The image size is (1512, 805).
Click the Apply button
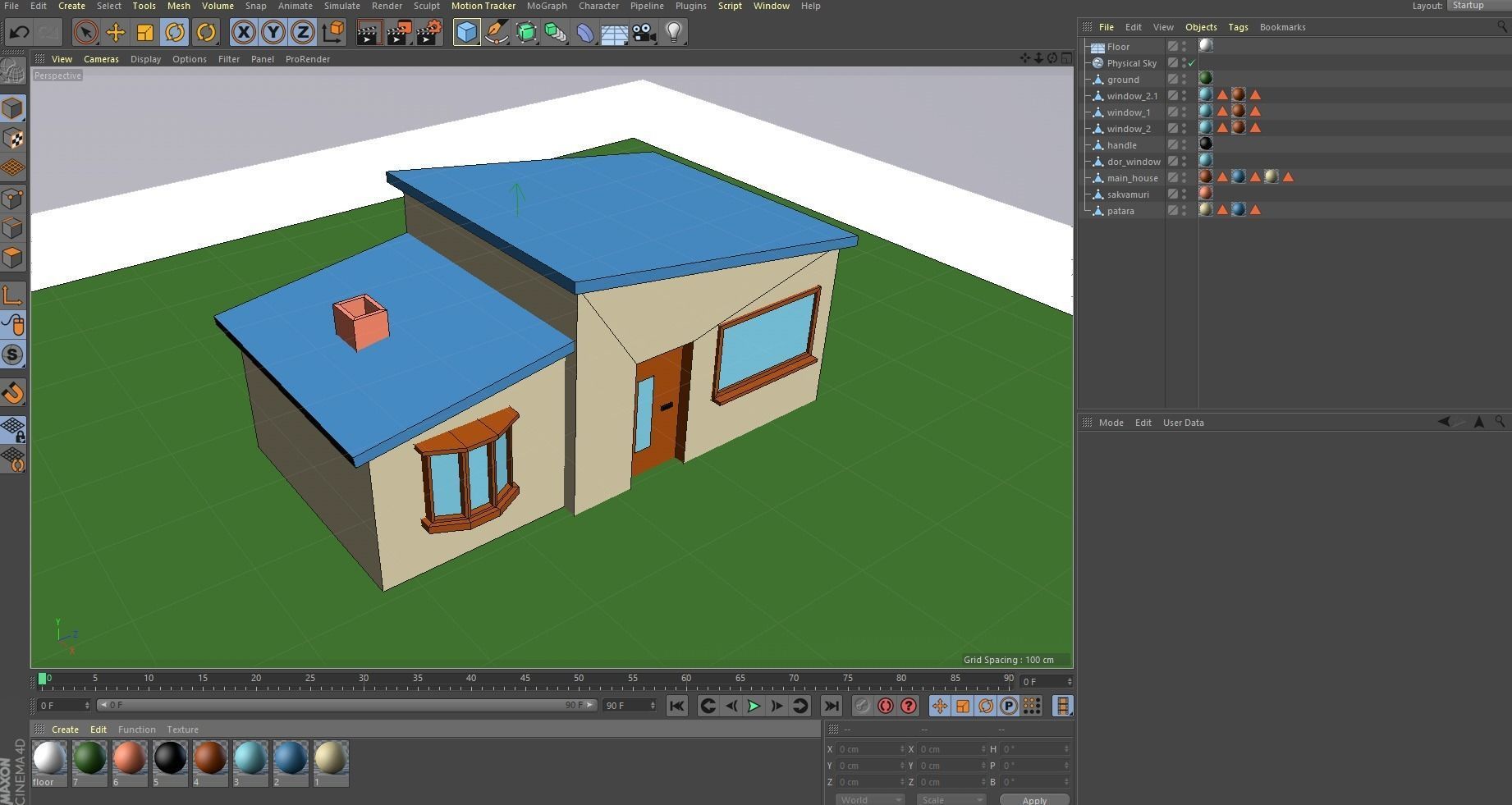1034,800
